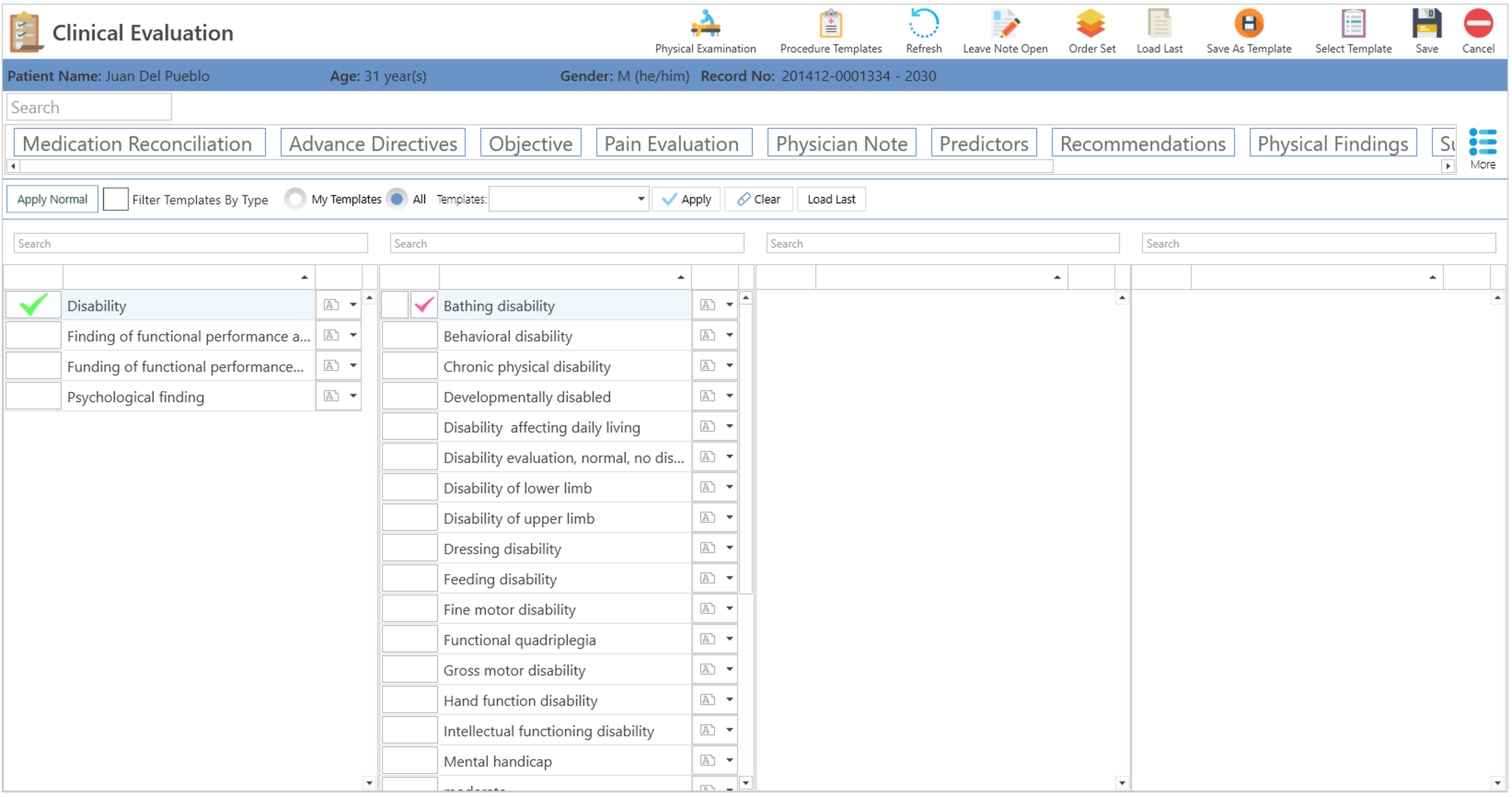1512x797 pixels.
Task: Click the Apply Normal button
Action: pos(52,200)
